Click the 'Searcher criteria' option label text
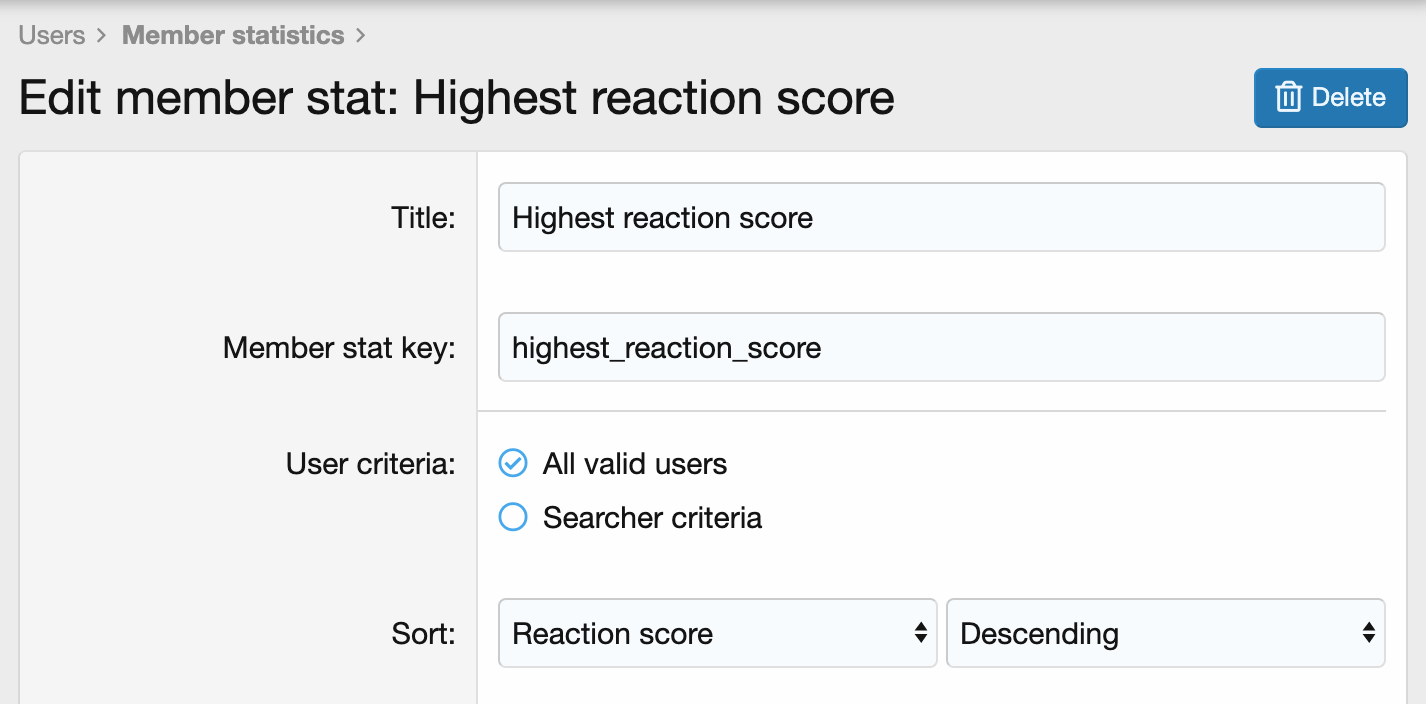The height and width of the screenshot is (704, 1426). [x=652, y=518]
